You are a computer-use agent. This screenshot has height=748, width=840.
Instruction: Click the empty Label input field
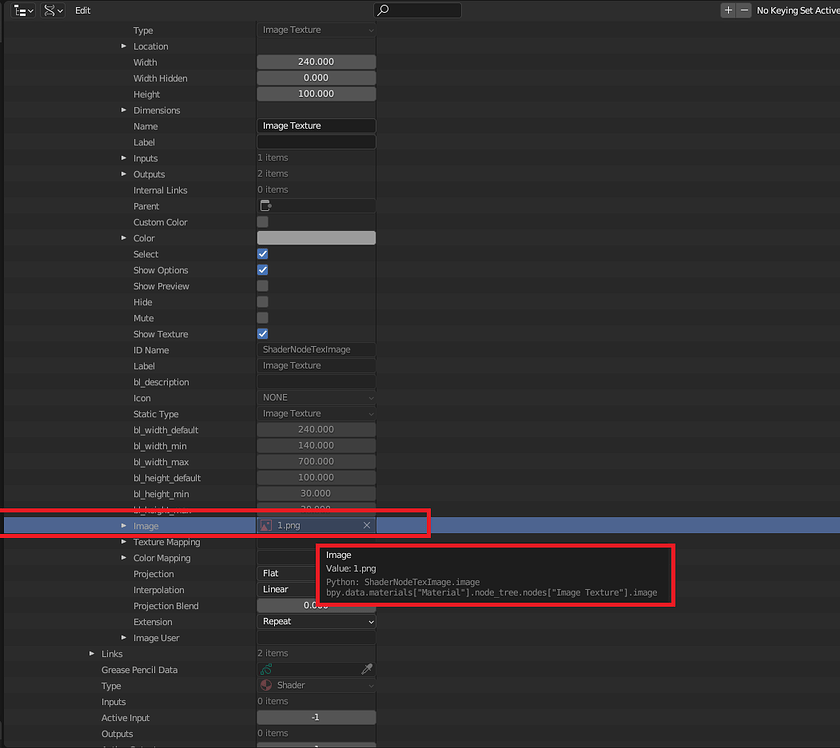[316, 142]
